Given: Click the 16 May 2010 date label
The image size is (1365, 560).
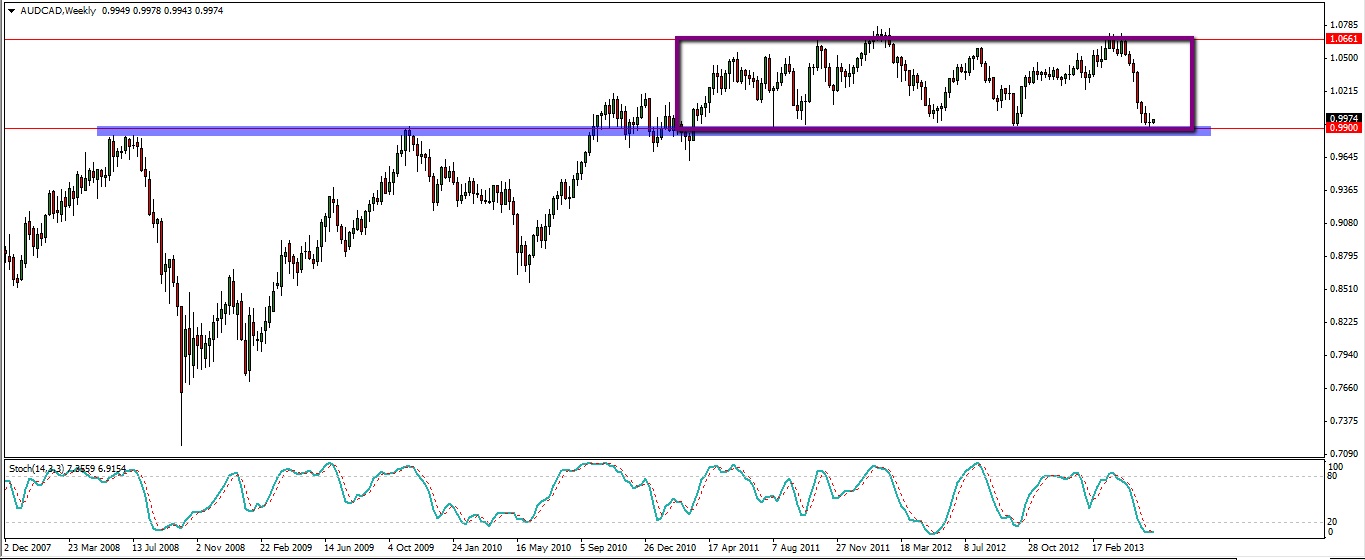Looking at the screenshot, I should pyautogui.click(x=543, y=548).
